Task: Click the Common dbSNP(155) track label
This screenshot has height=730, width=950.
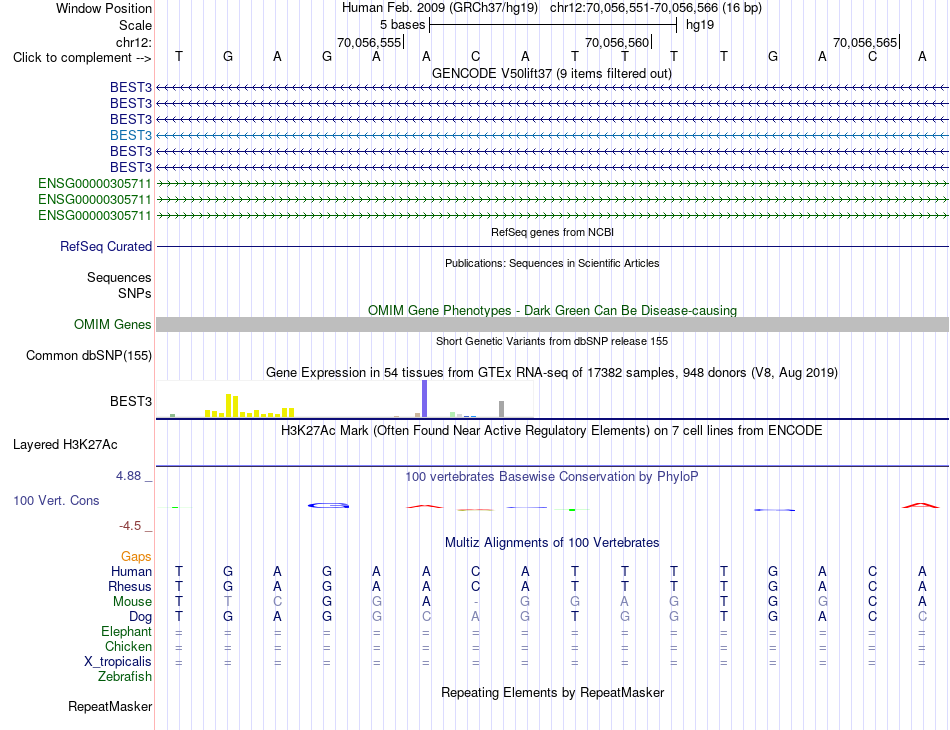Action: click(88, 356)
